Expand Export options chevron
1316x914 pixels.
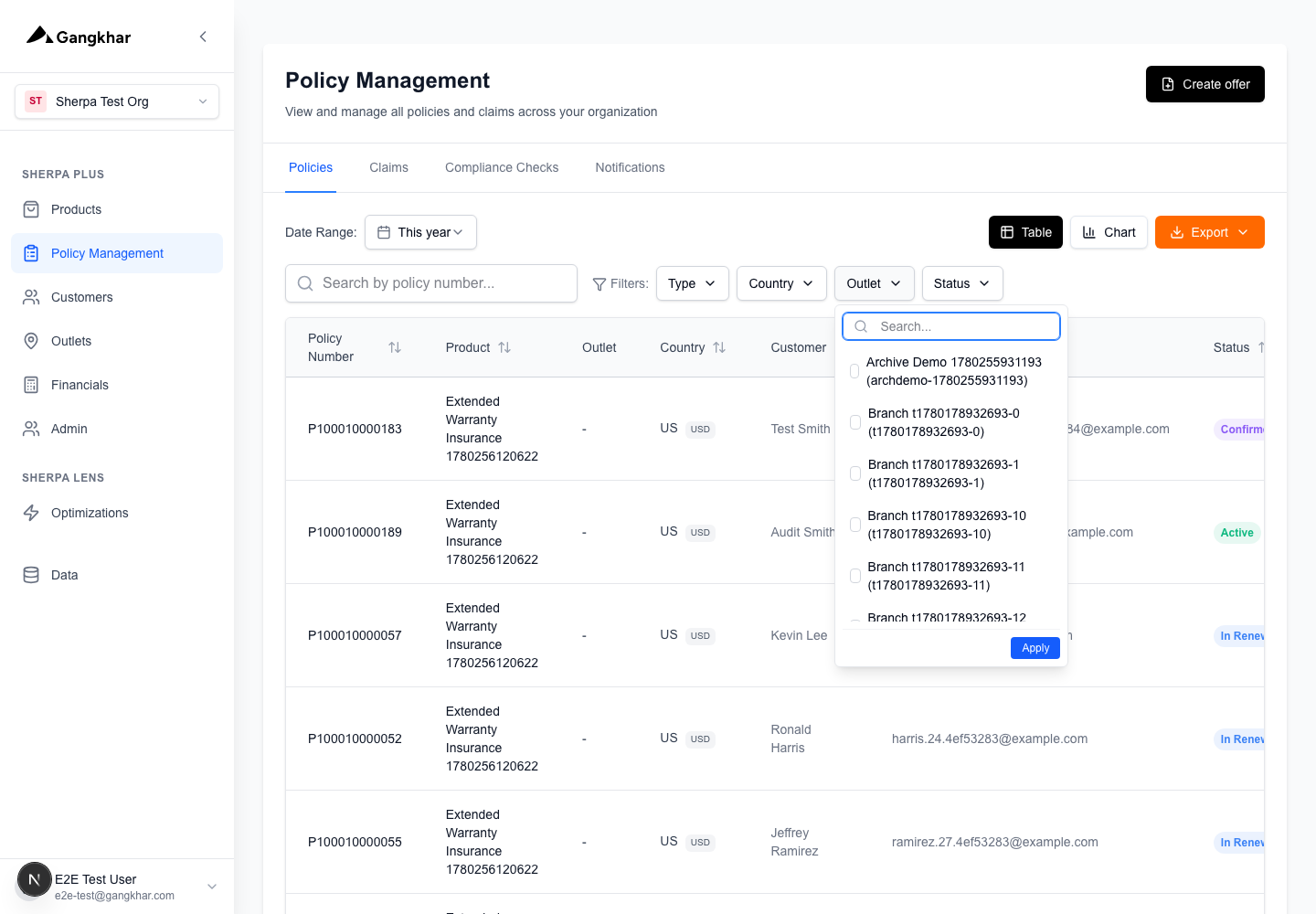pos(1243,232)
